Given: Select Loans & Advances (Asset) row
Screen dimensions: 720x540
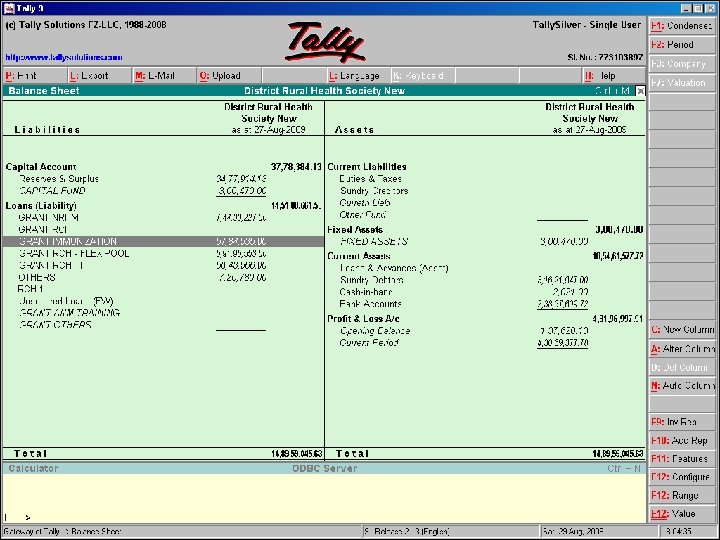Looking at the screenshot, I should (x=394, y=268).
